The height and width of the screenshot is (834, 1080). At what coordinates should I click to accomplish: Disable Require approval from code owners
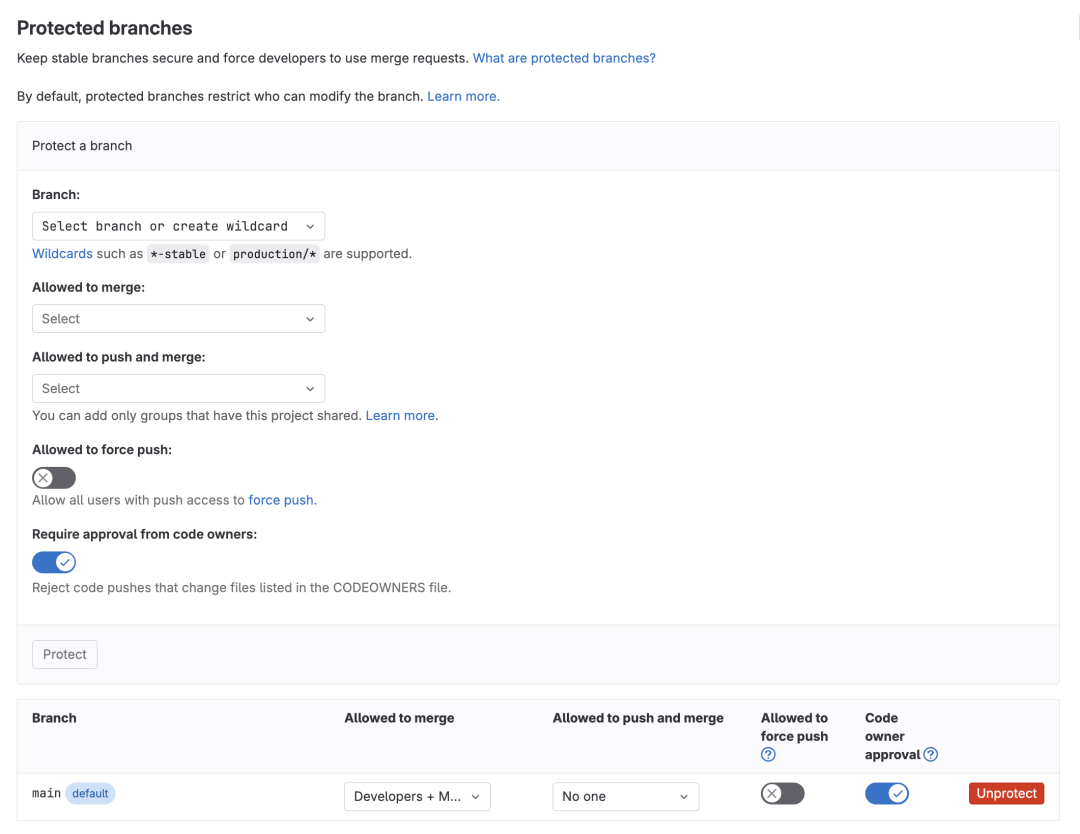(x=54, y=561)
